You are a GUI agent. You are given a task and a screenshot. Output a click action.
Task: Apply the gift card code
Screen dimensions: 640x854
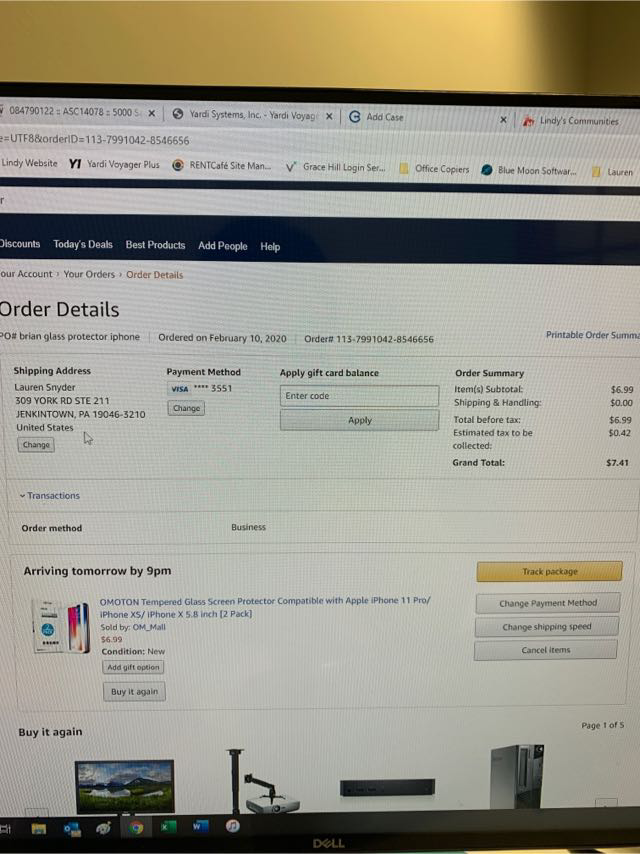pos(359,420)
